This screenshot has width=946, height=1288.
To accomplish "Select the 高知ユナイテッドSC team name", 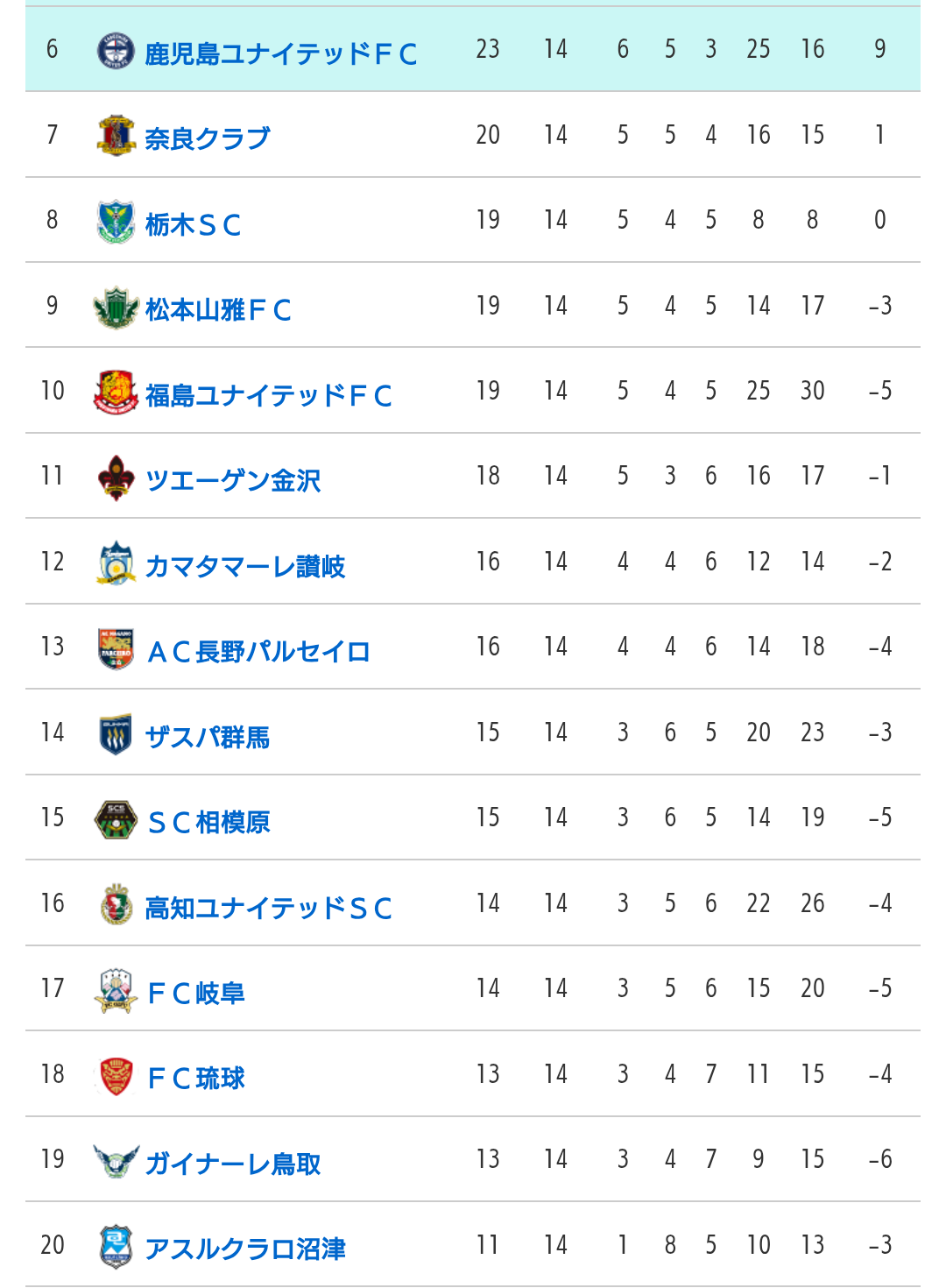I will [x=268, y=908].
